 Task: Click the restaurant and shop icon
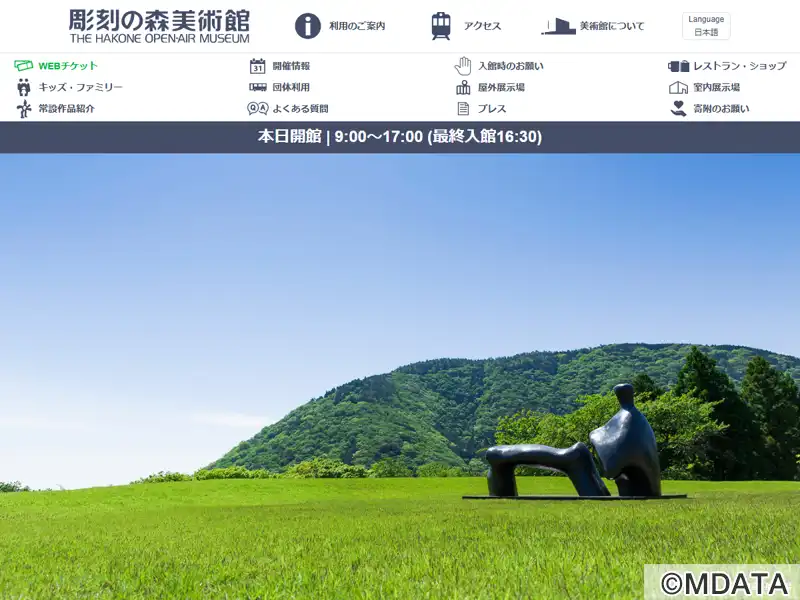678,66
